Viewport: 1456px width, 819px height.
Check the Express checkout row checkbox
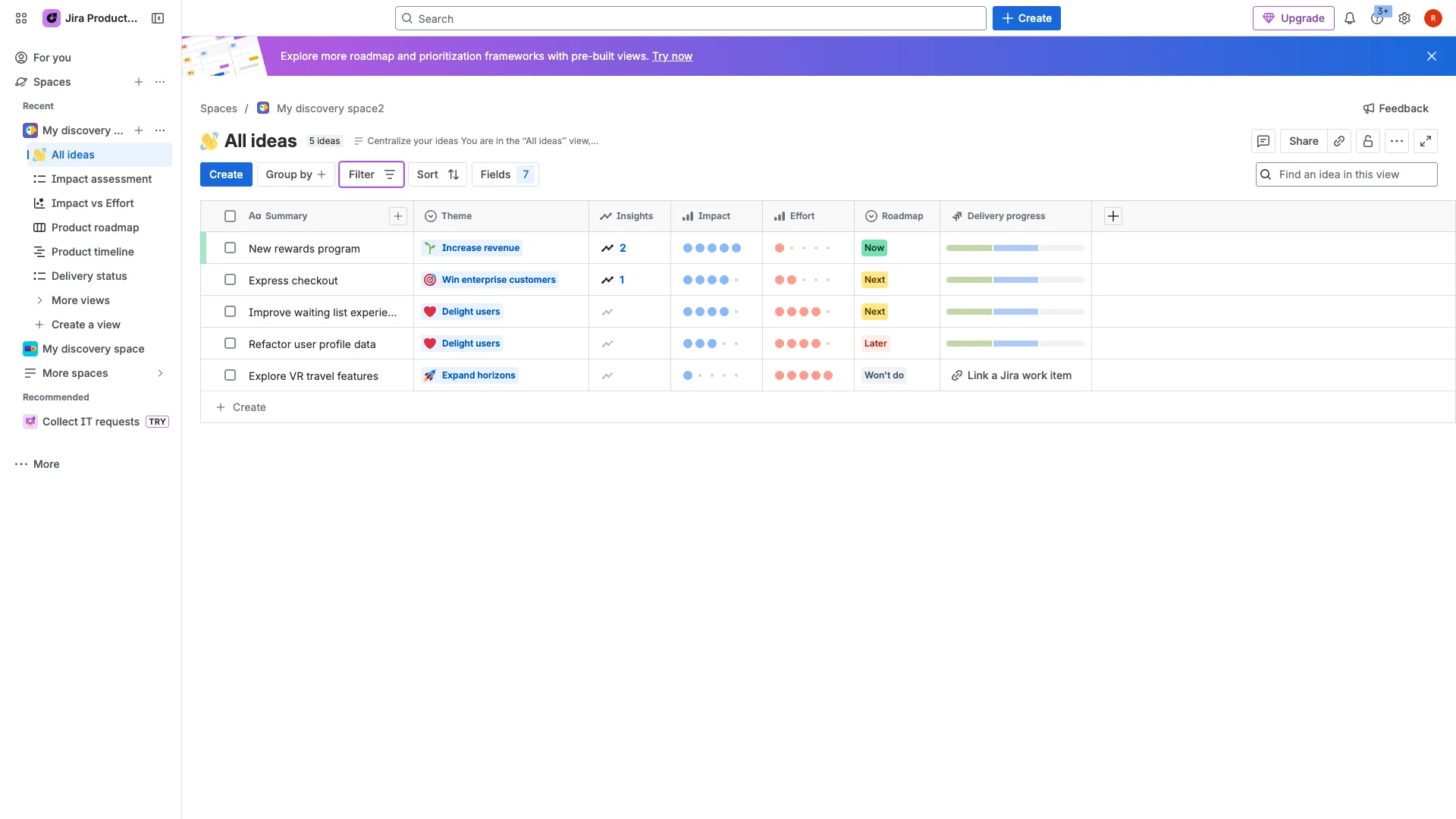pyautogui.click(x=231, y=280)
